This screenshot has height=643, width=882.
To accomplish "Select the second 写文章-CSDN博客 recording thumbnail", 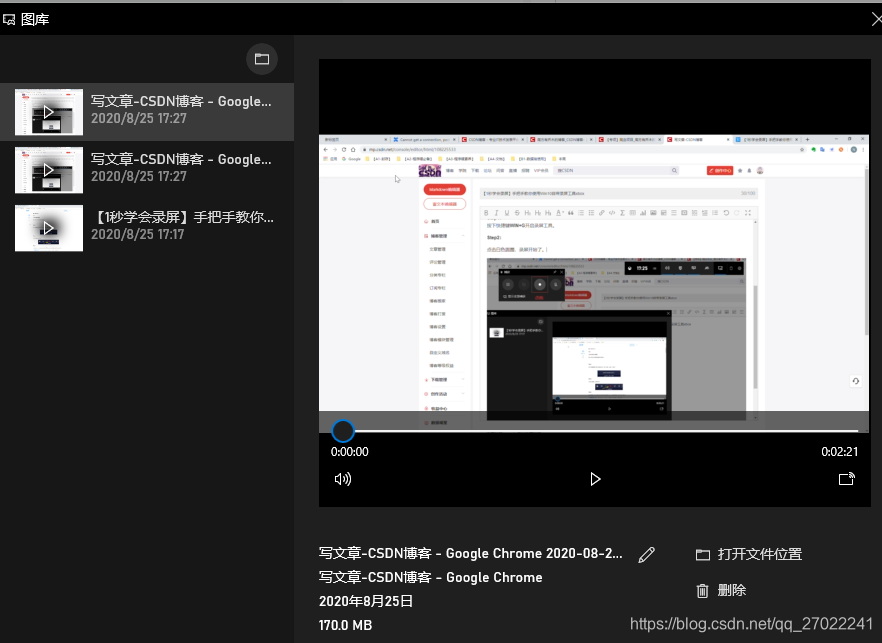I will click(x=49, y=170).
